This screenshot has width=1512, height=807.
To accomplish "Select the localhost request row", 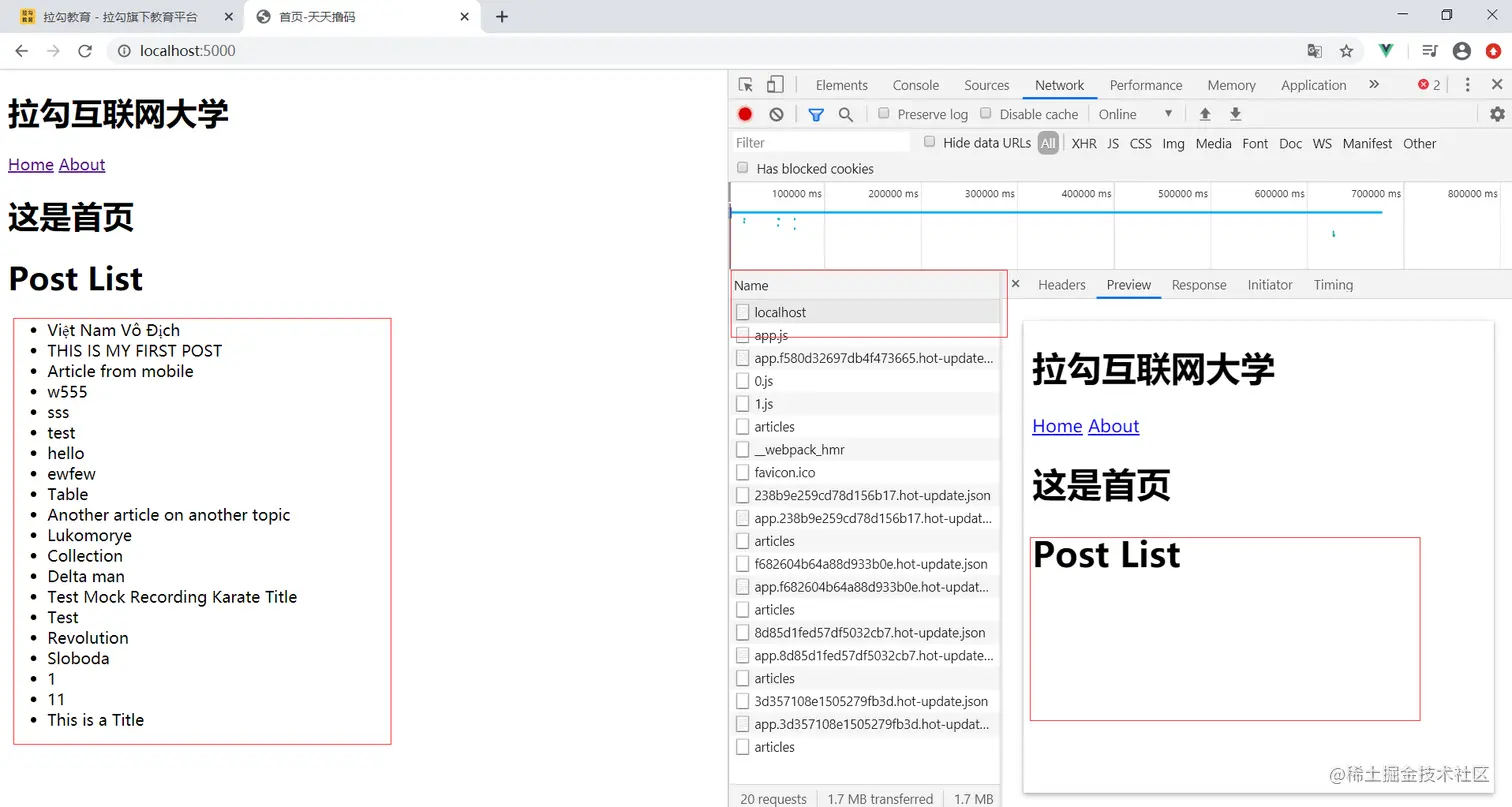I will [866, 312].
